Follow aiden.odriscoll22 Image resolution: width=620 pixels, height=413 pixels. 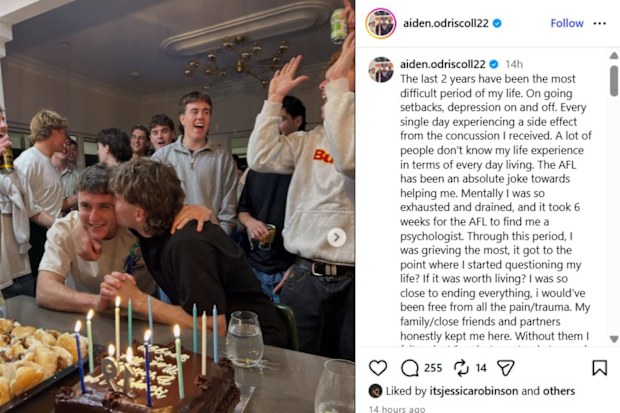[x=567, y=23]
